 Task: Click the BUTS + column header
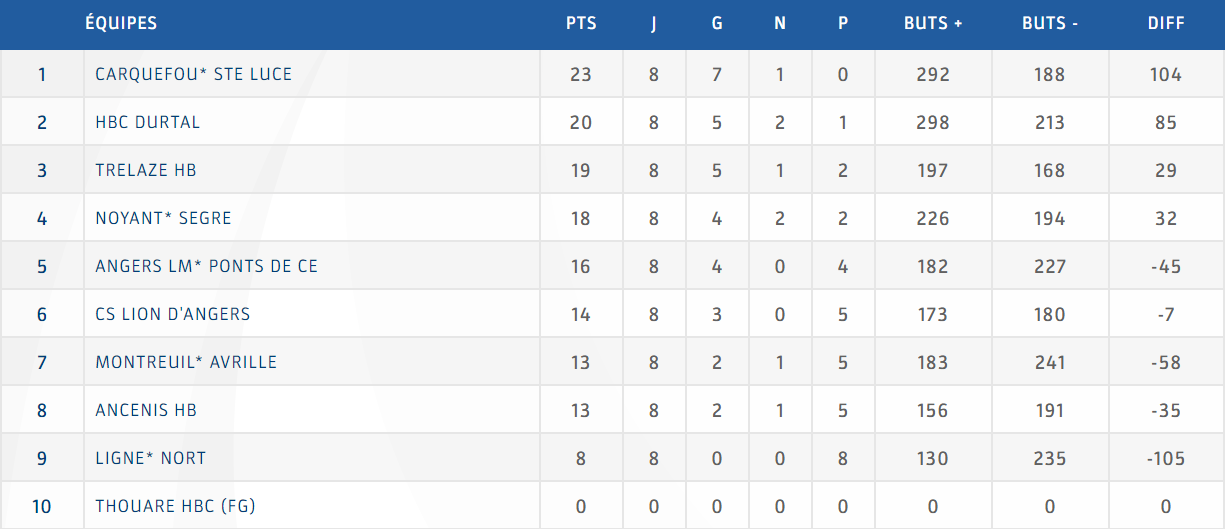coord(933,23)
